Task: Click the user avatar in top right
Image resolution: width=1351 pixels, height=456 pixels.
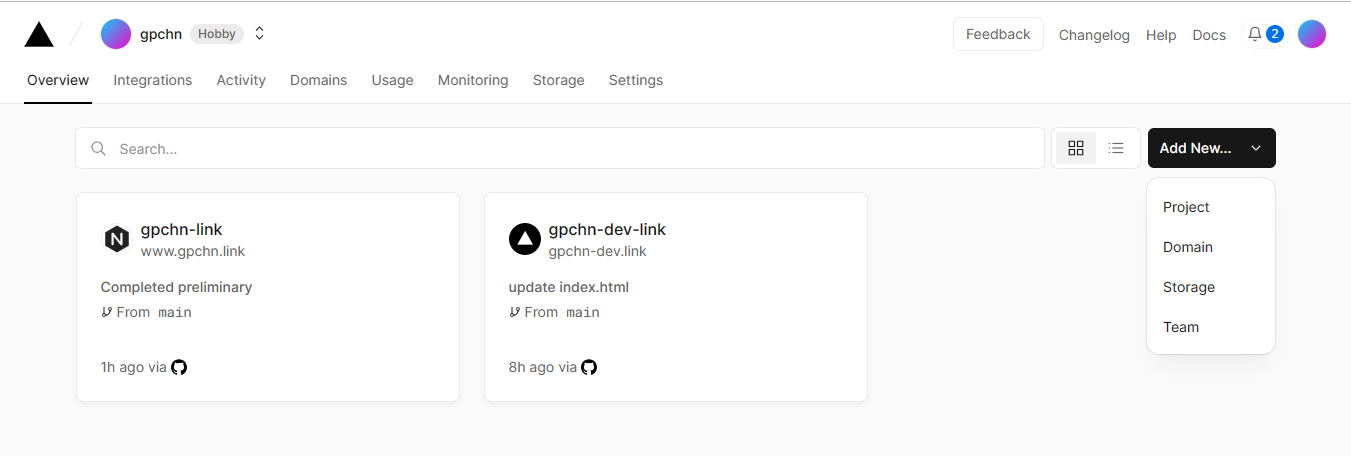Action: [1311, 34]
